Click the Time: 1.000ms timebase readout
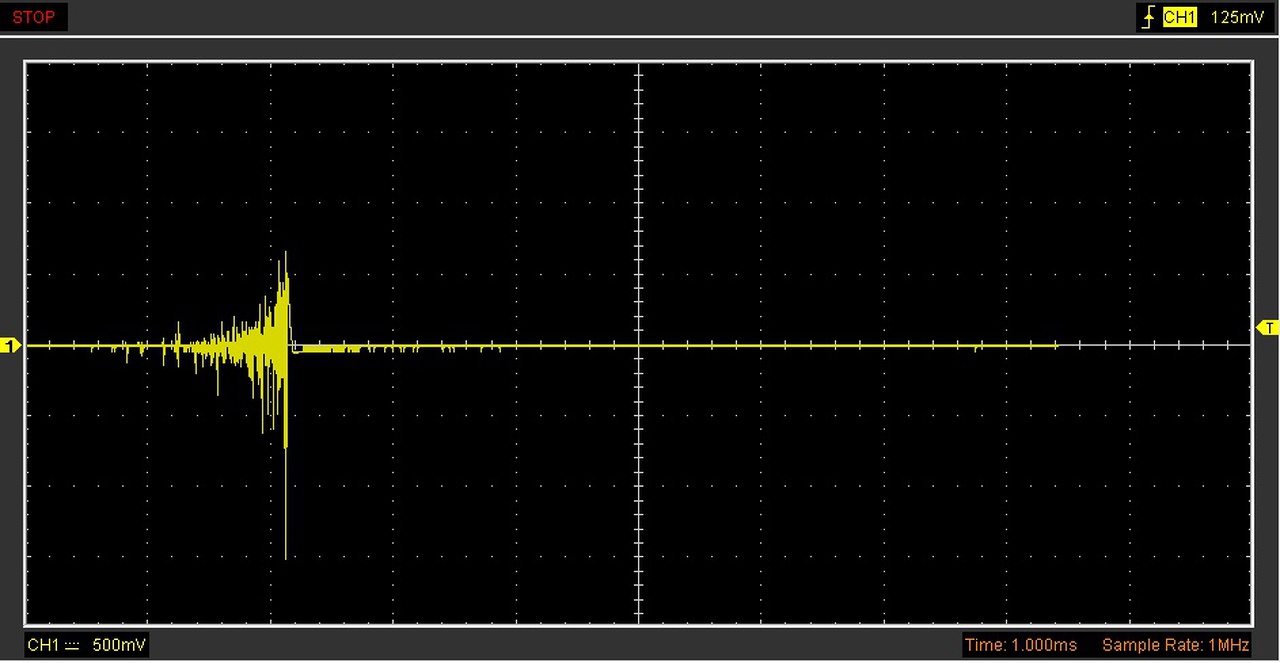1280x663 pixels. [x=1021, y=645]
